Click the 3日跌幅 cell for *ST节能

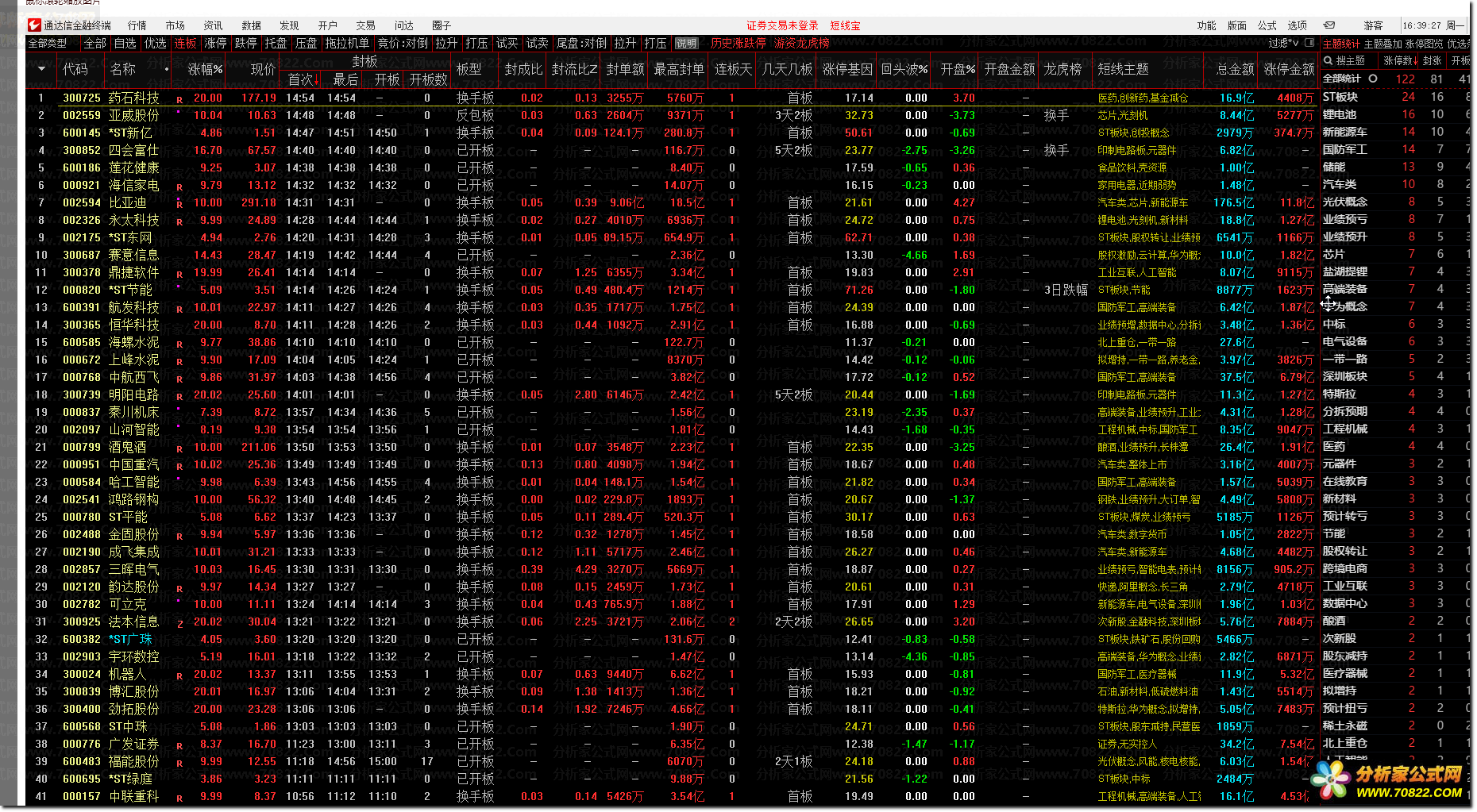tap(1065, 290)
